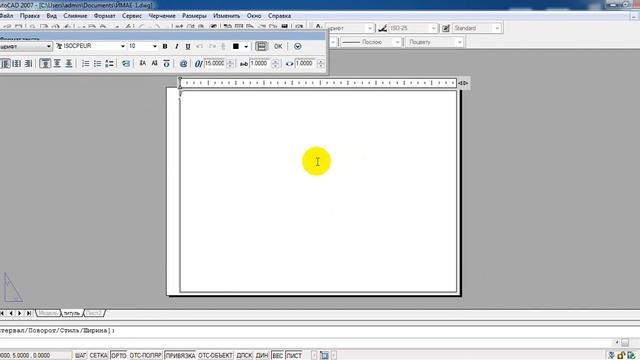Viewport: 640px width, 360px height.
Task: Toggle Italic text formatting
Action: pos(176,47)
